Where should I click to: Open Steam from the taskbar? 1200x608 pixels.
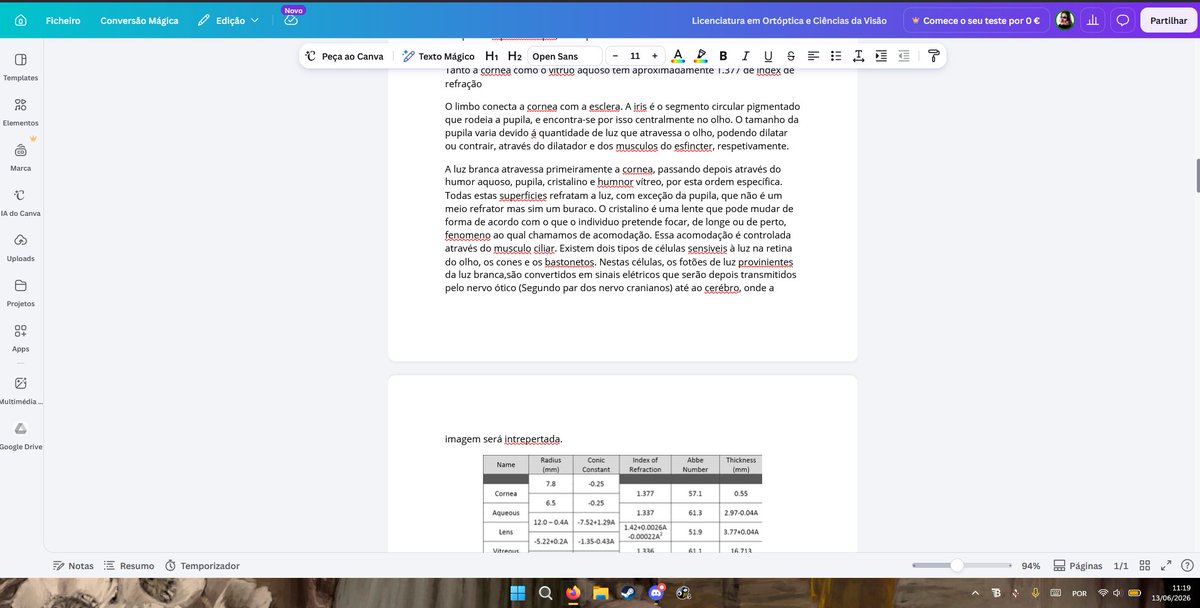tap(628, 593)
